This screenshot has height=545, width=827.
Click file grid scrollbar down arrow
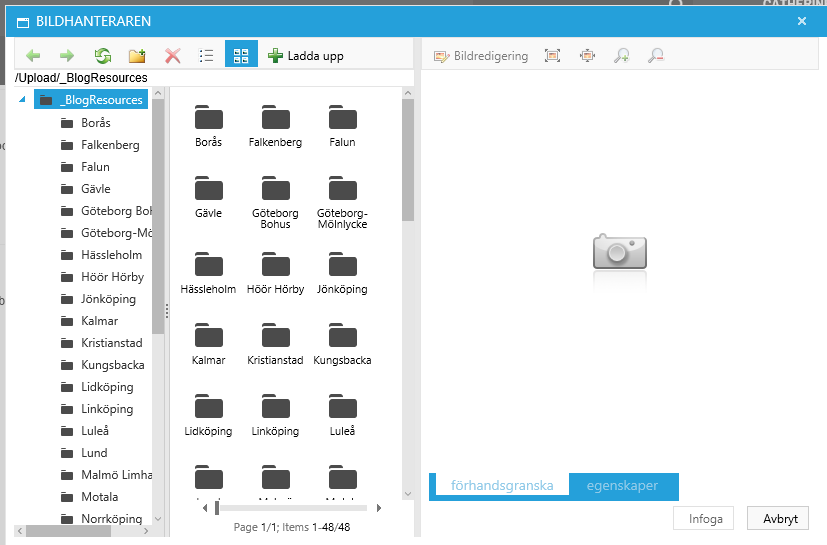click(x=408, y=494)
